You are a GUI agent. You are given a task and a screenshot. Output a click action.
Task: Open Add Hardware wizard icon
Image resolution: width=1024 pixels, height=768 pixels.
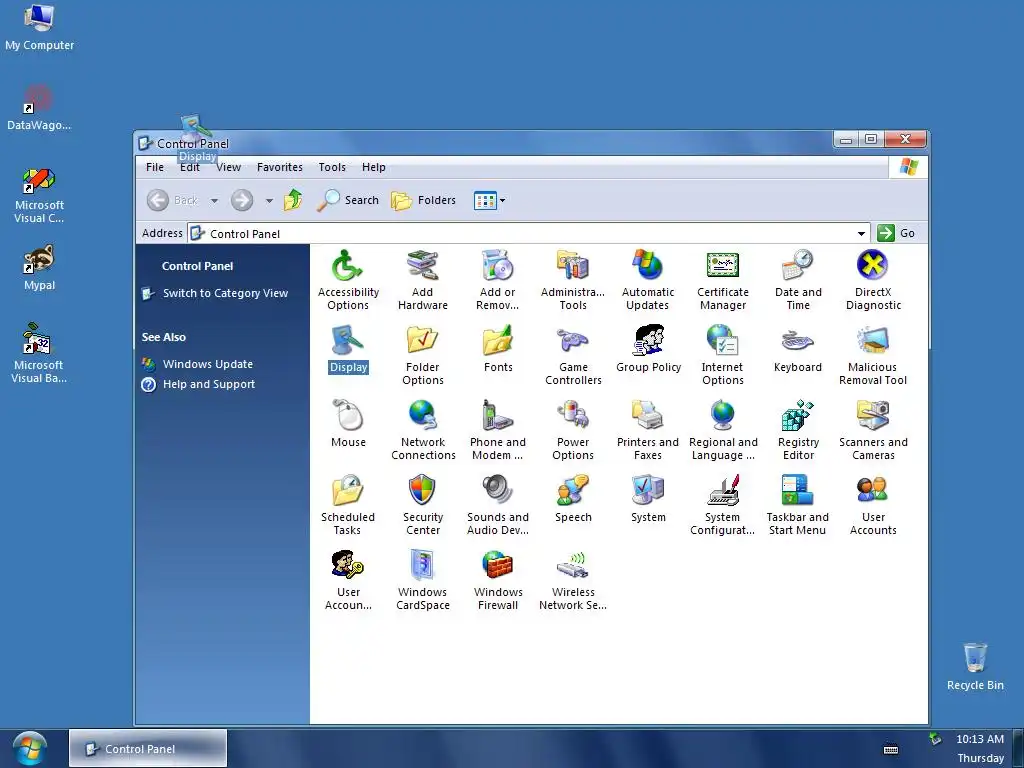coord(423,280)
